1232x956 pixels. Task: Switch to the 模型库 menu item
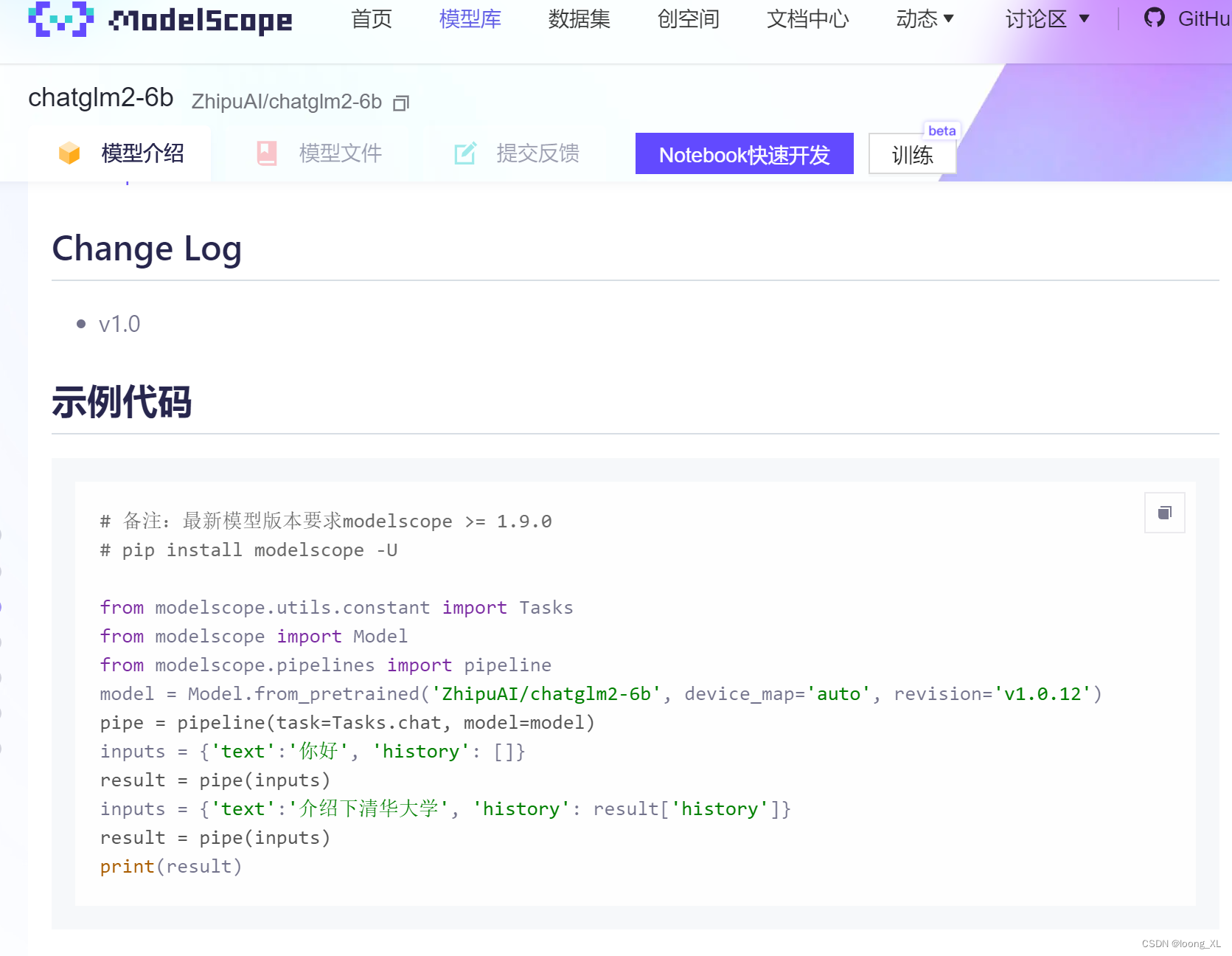tap(470, 19)
